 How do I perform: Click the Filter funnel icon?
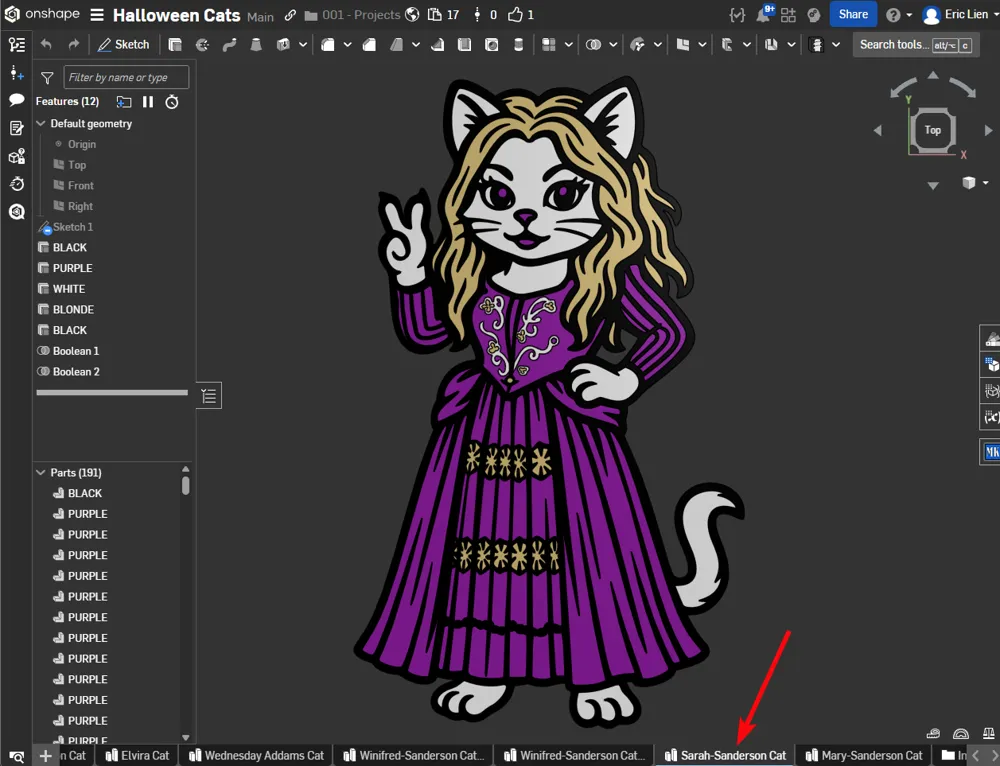47,78
